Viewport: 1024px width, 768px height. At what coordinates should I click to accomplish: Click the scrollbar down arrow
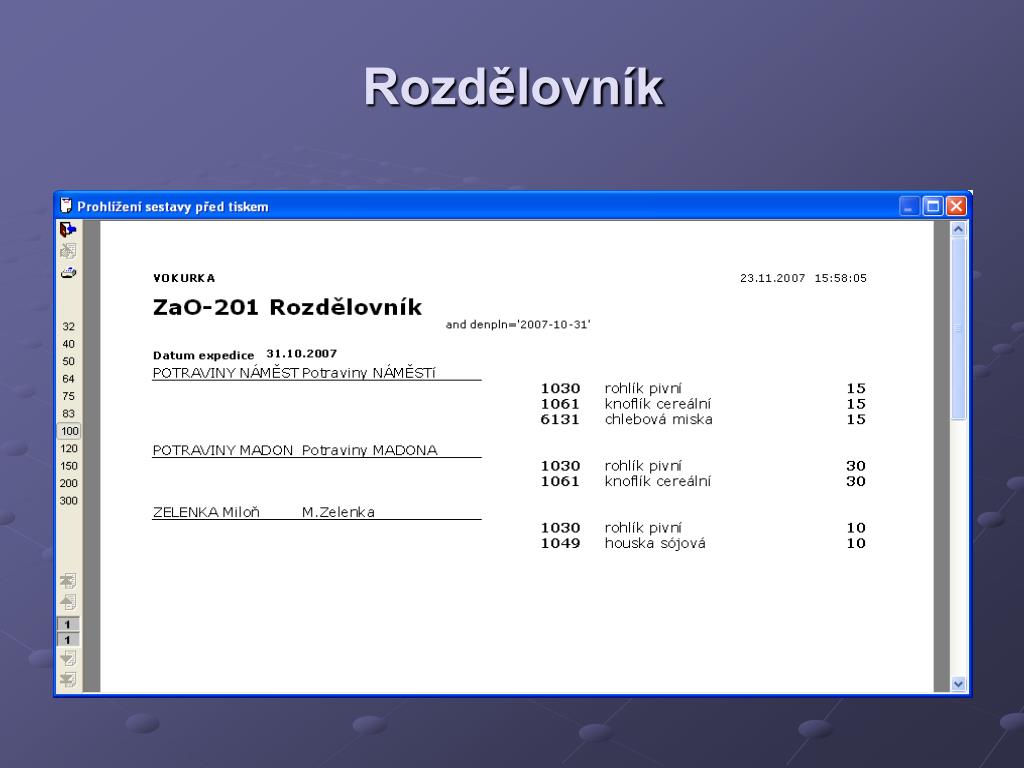coord(958,684)
